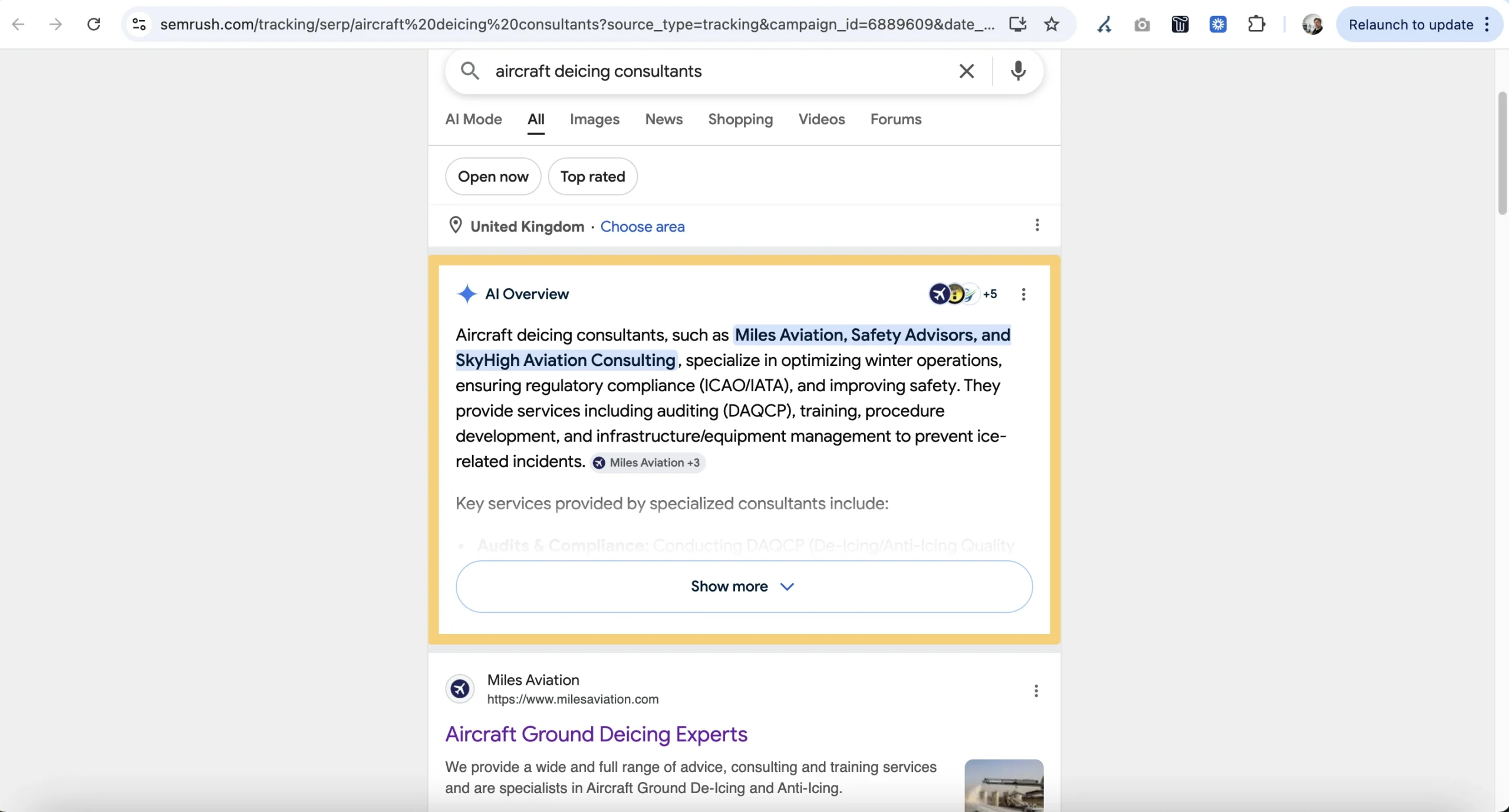Viewport: 1509px width, 812px height.
Task: Open Aircraft Ground Deicing Experts link
Action: [x=596, y=734]
